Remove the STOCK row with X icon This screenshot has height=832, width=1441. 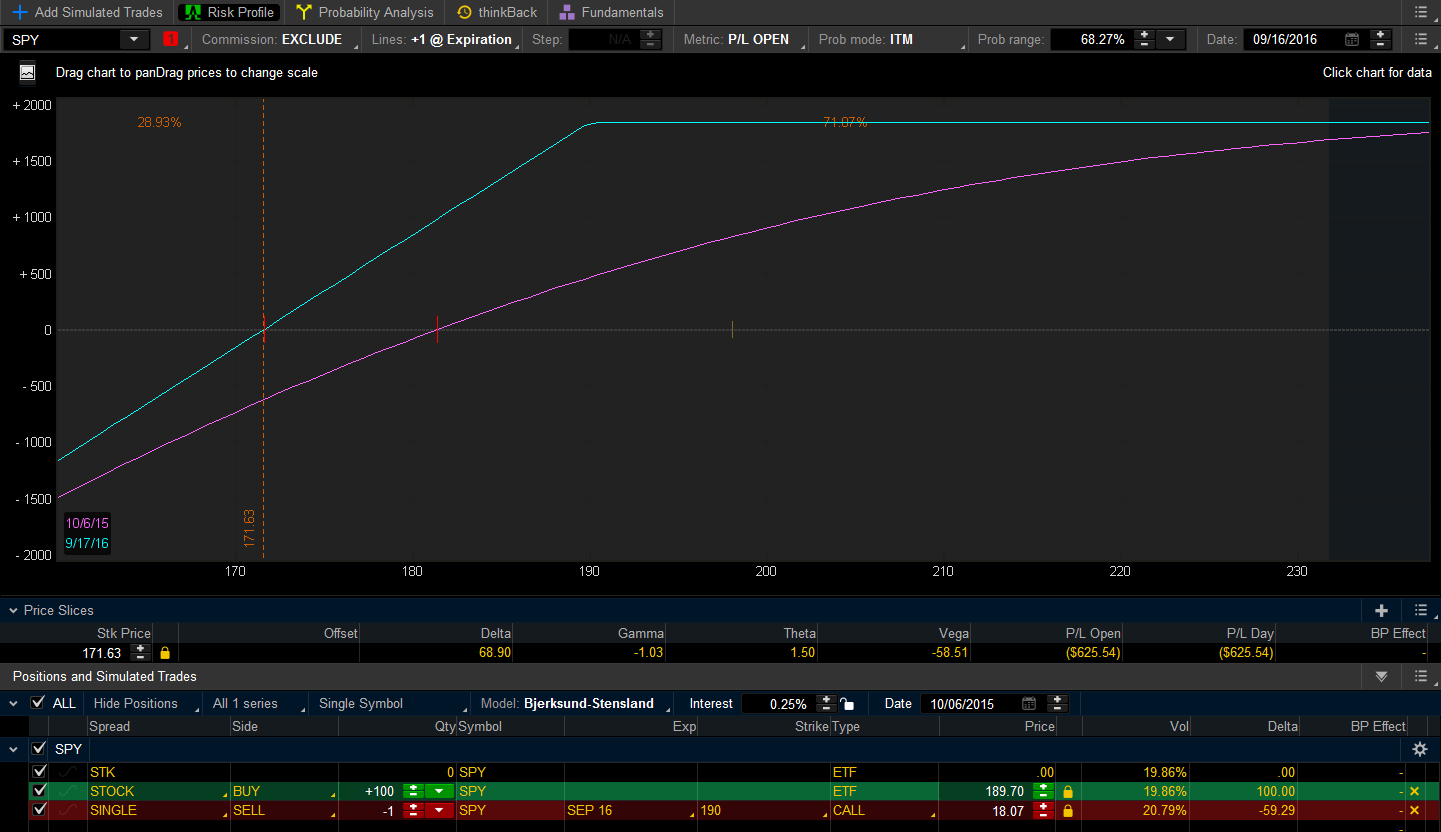1414,791
